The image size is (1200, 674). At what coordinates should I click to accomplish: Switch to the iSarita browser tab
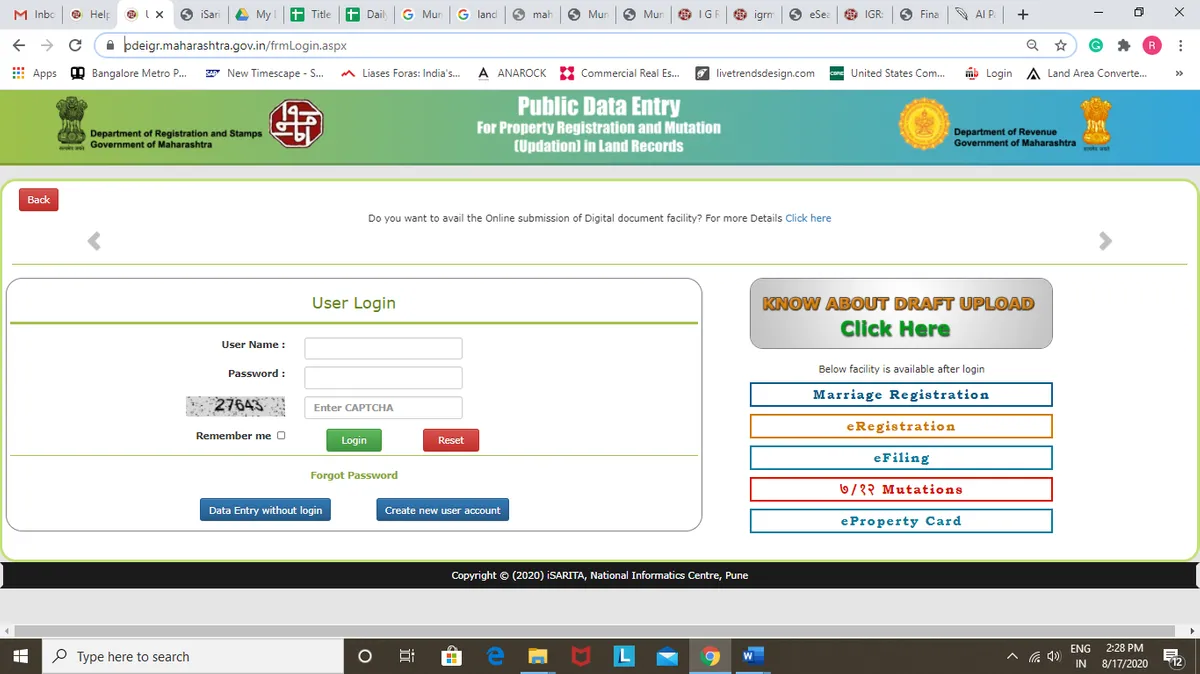201,15
